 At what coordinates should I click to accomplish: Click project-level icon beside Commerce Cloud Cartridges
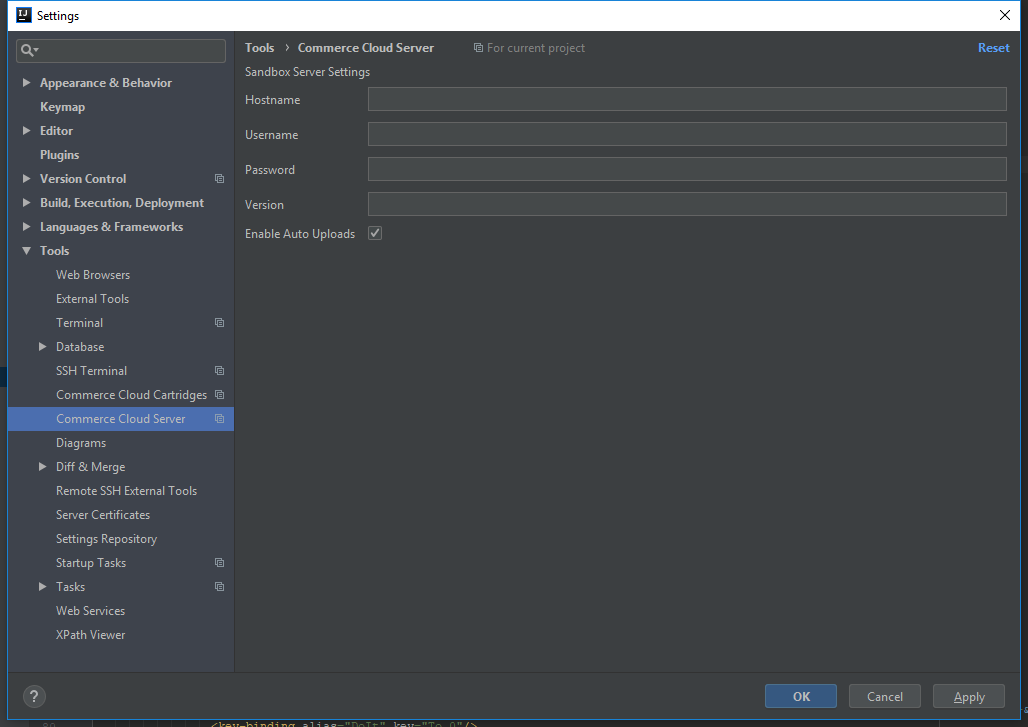[220, 395]
